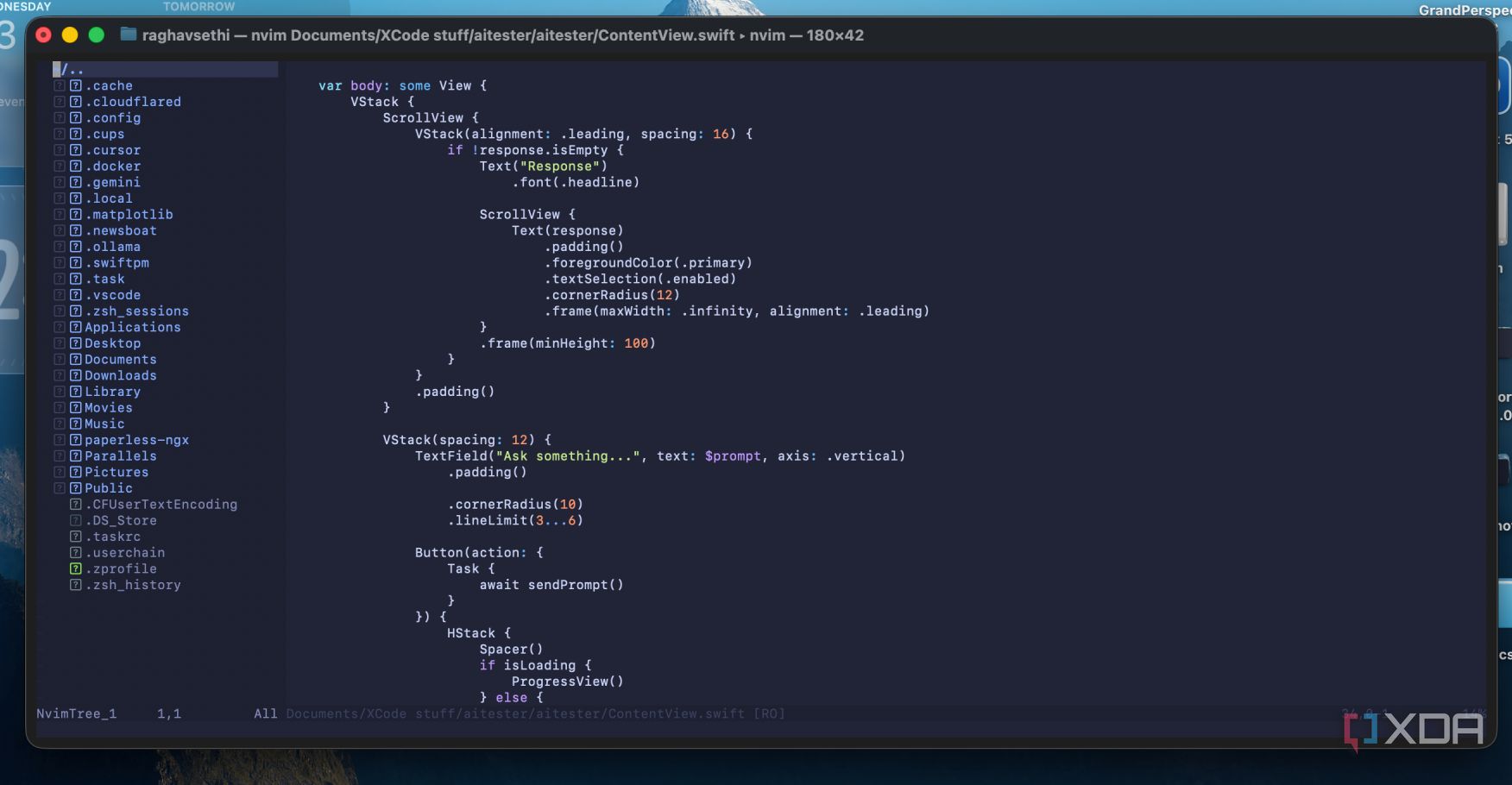
Task: Click the 'Spacer()' code line
Action: click(x=511, y=649)
